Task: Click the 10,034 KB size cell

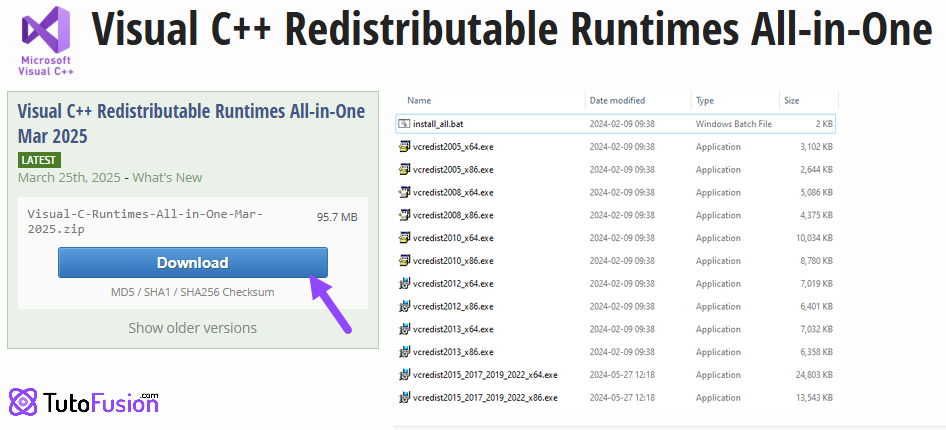Action: (x=814, y=238)
